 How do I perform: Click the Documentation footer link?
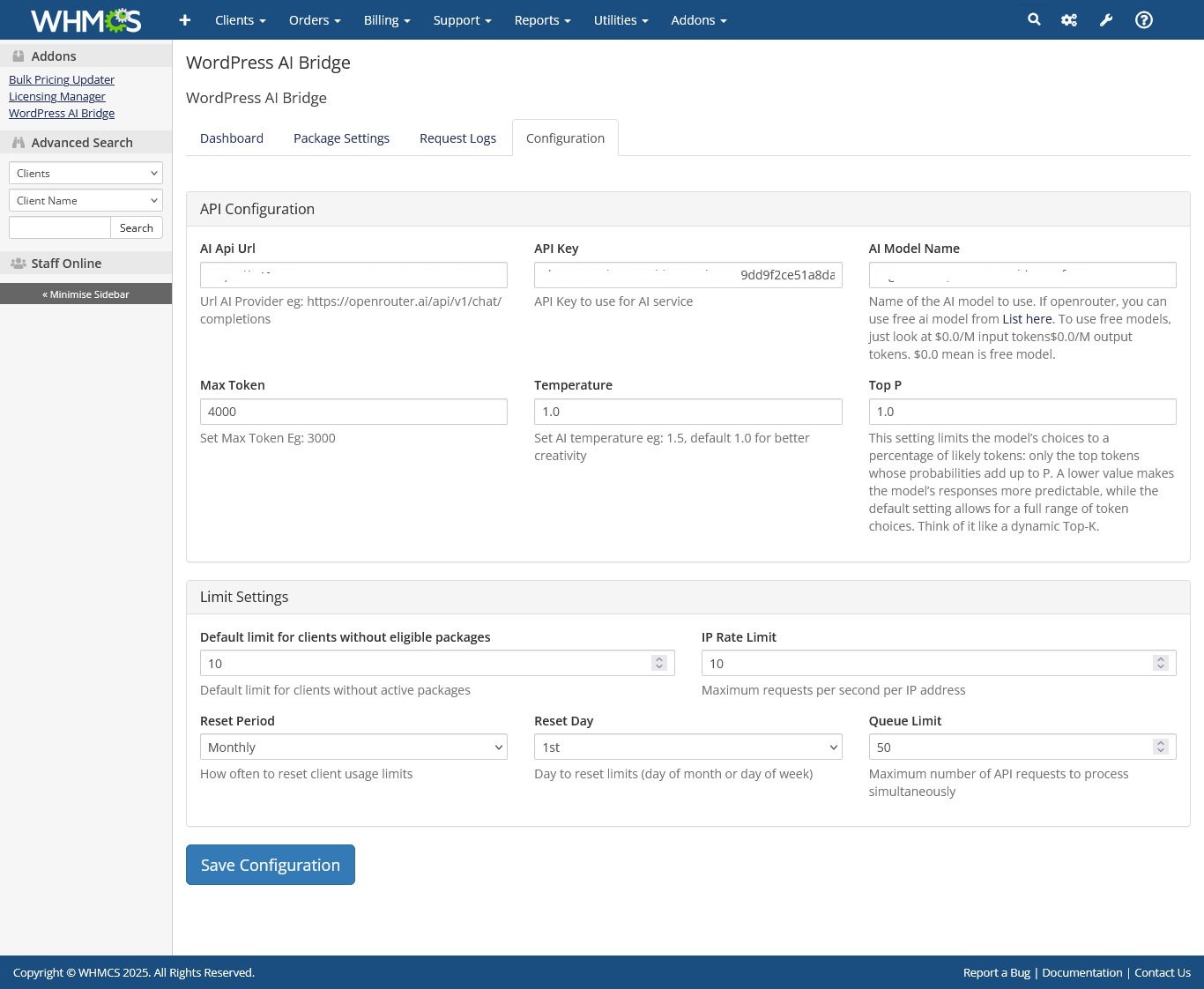(1081, 972)
